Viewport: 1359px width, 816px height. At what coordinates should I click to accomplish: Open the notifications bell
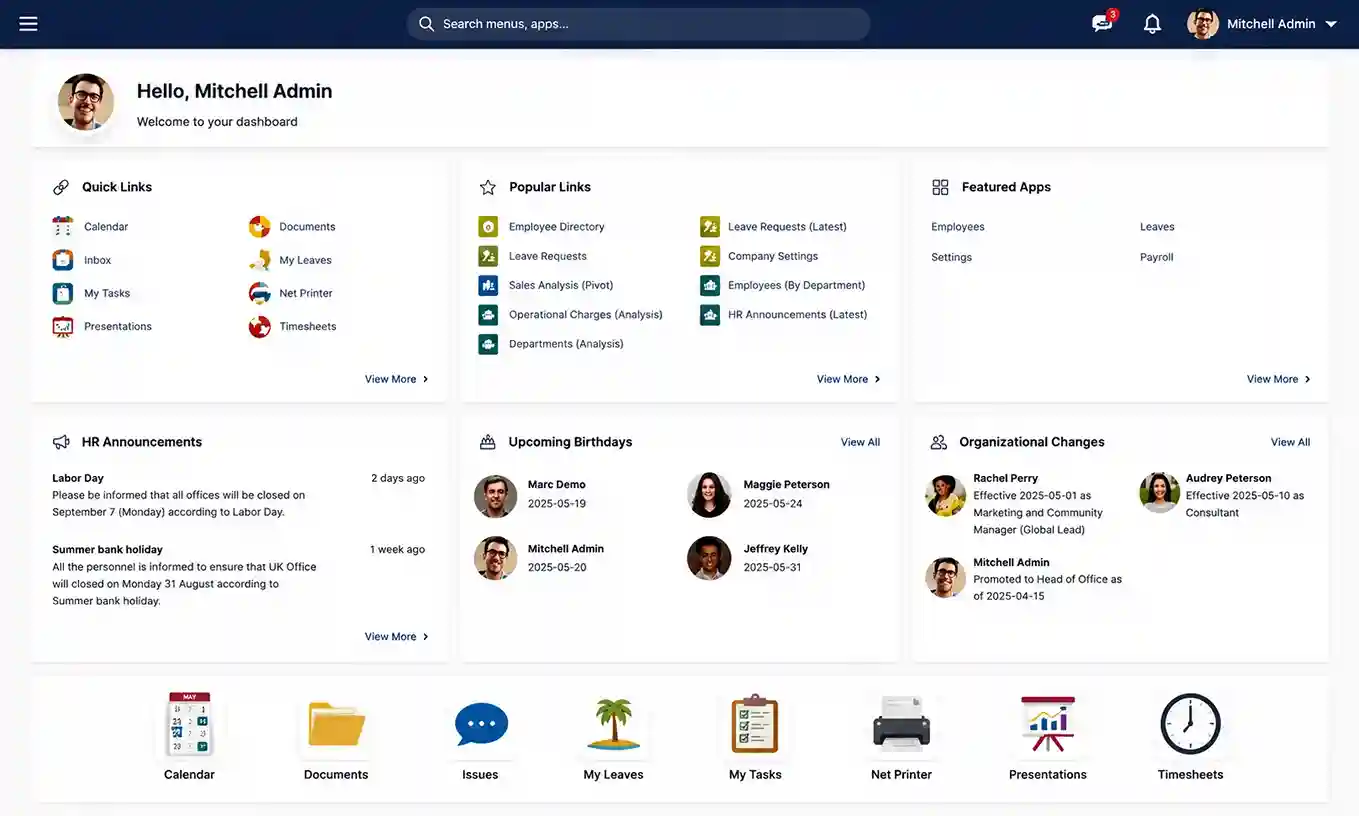tap(1152, 24)
